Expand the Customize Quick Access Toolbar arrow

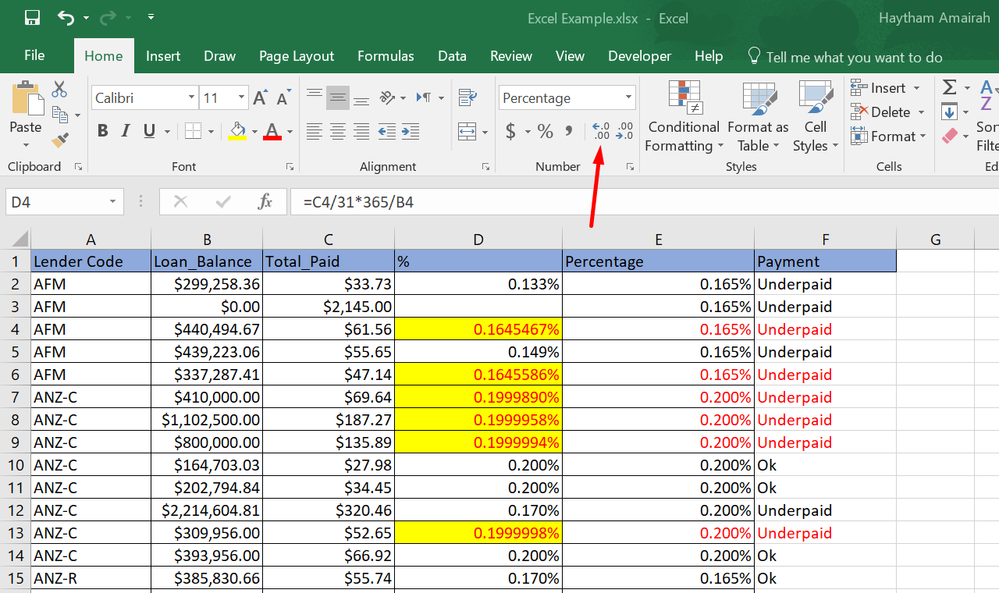pos(151,17)
